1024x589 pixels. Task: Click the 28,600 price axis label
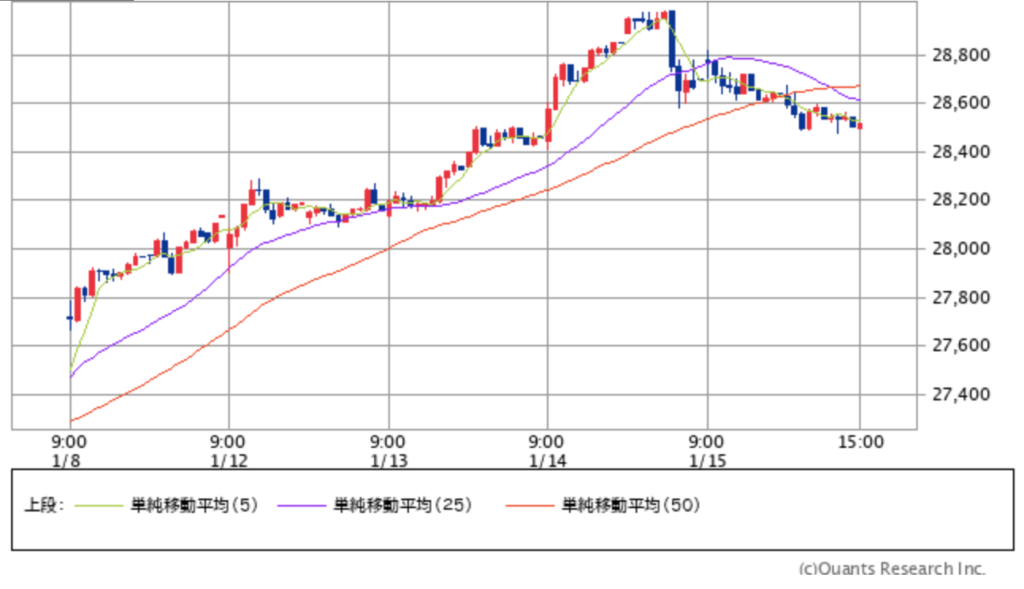(x=961, y=103)
